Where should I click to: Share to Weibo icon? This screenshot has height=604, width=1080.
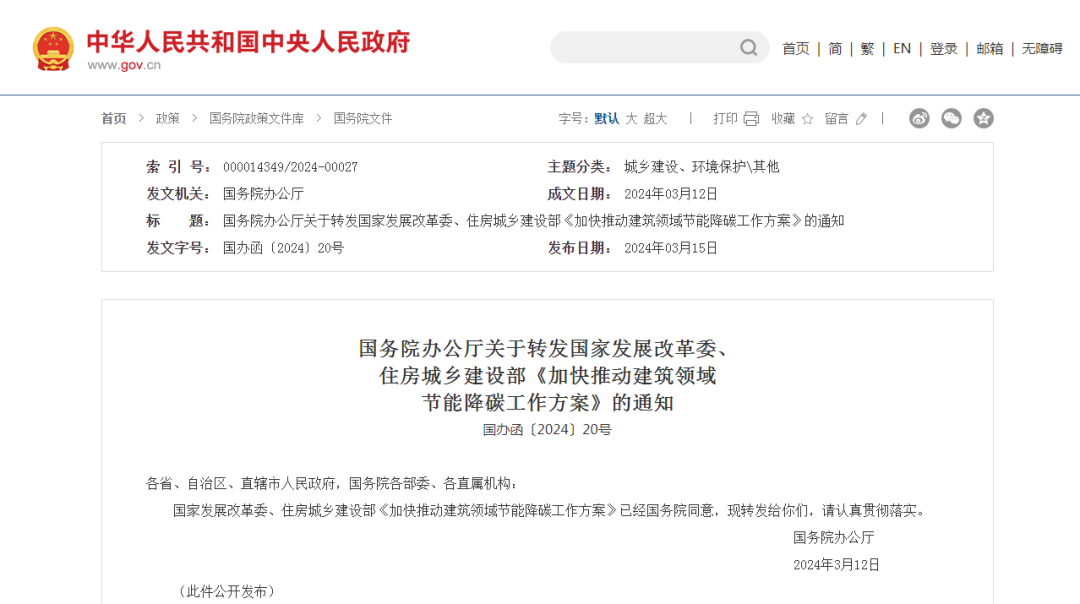919,118
